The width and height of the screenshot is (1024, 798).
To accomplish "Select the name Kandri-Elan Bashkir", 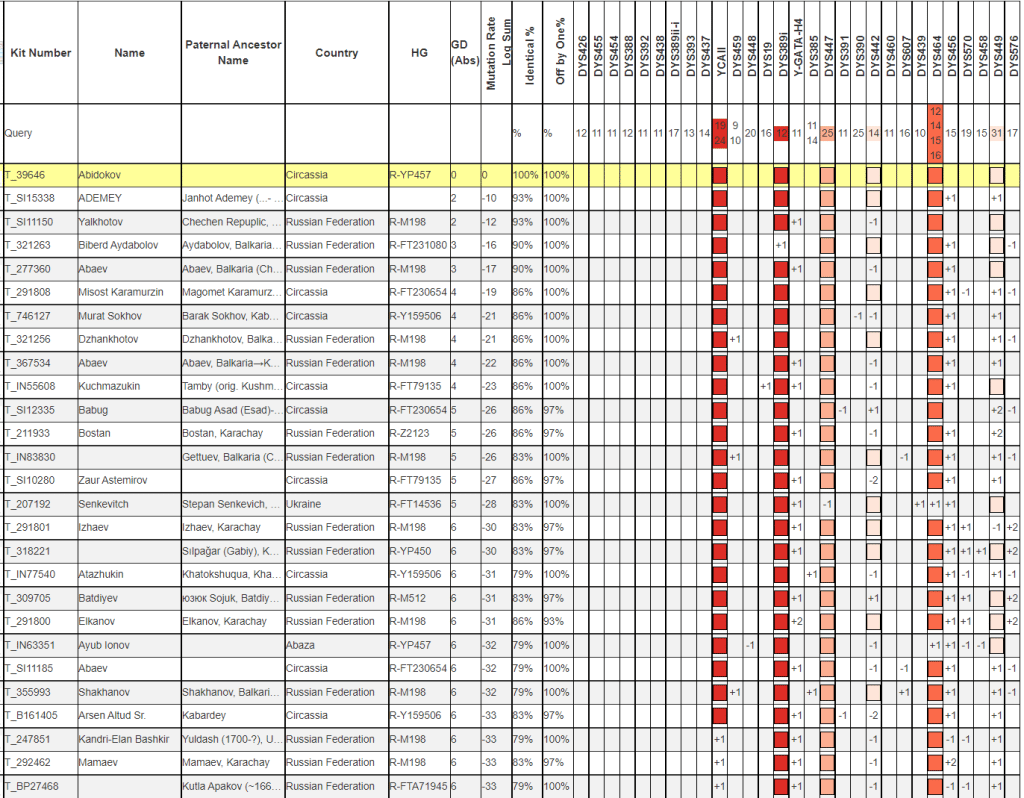I will click(x=125, y=739).
